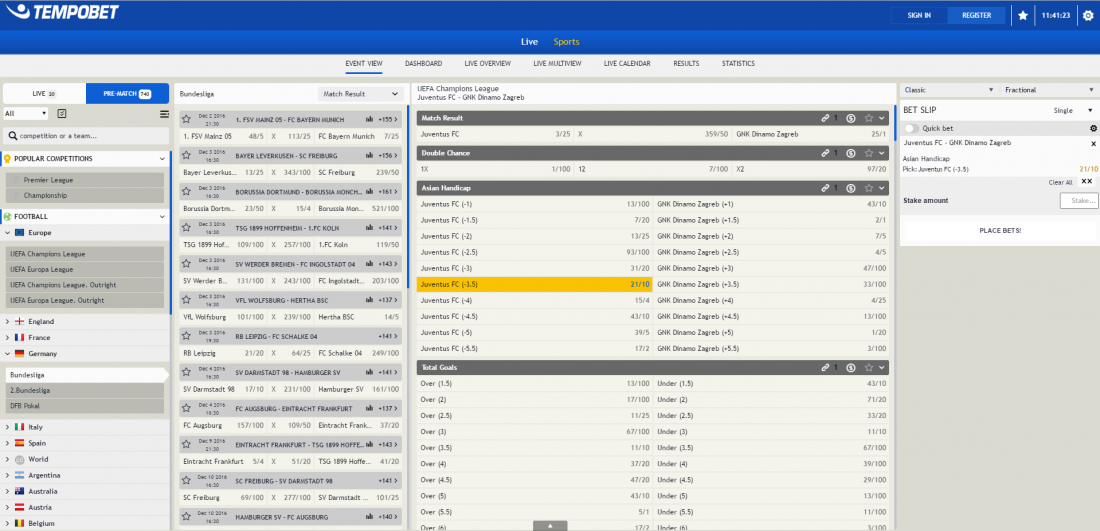
Task: Click the Popular Competitions trophy icon
Action: [x=8, y=159]
